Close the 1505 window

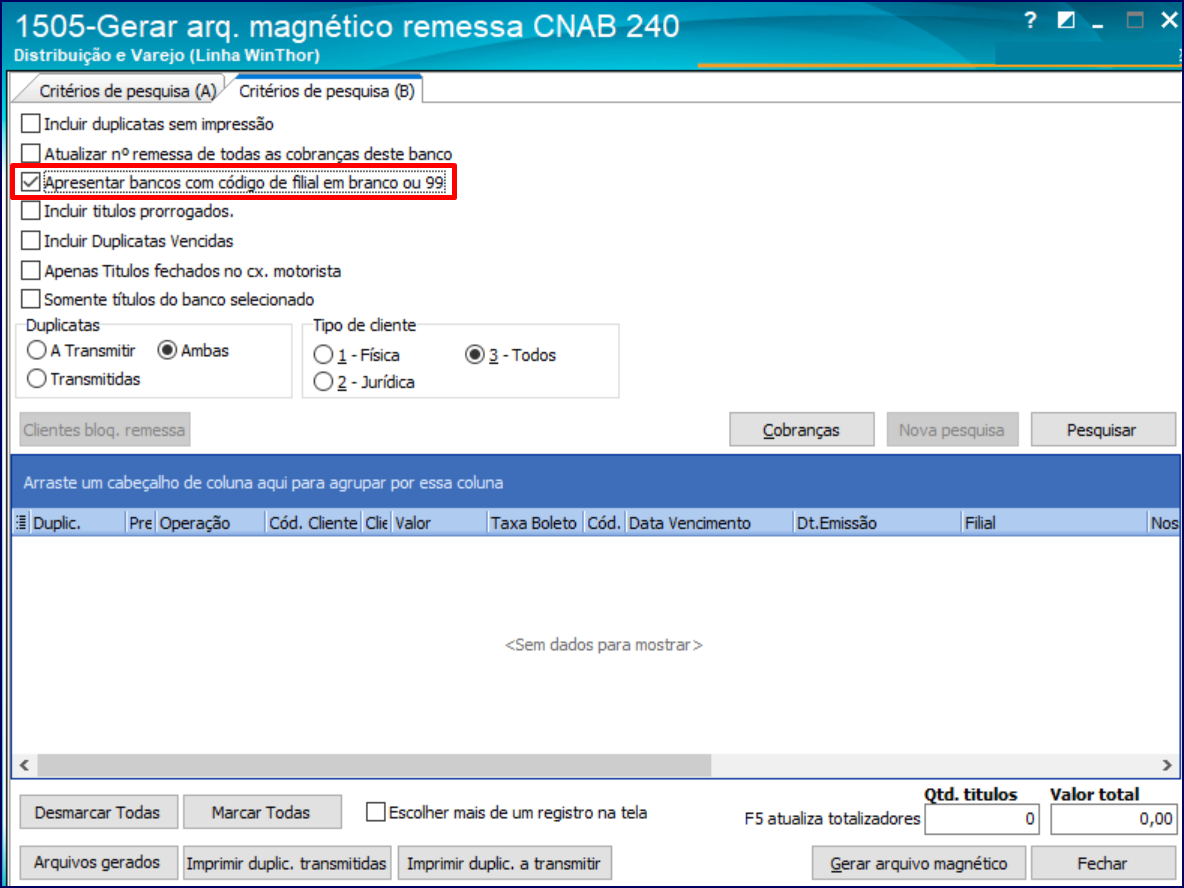[x=1169, y=20]
